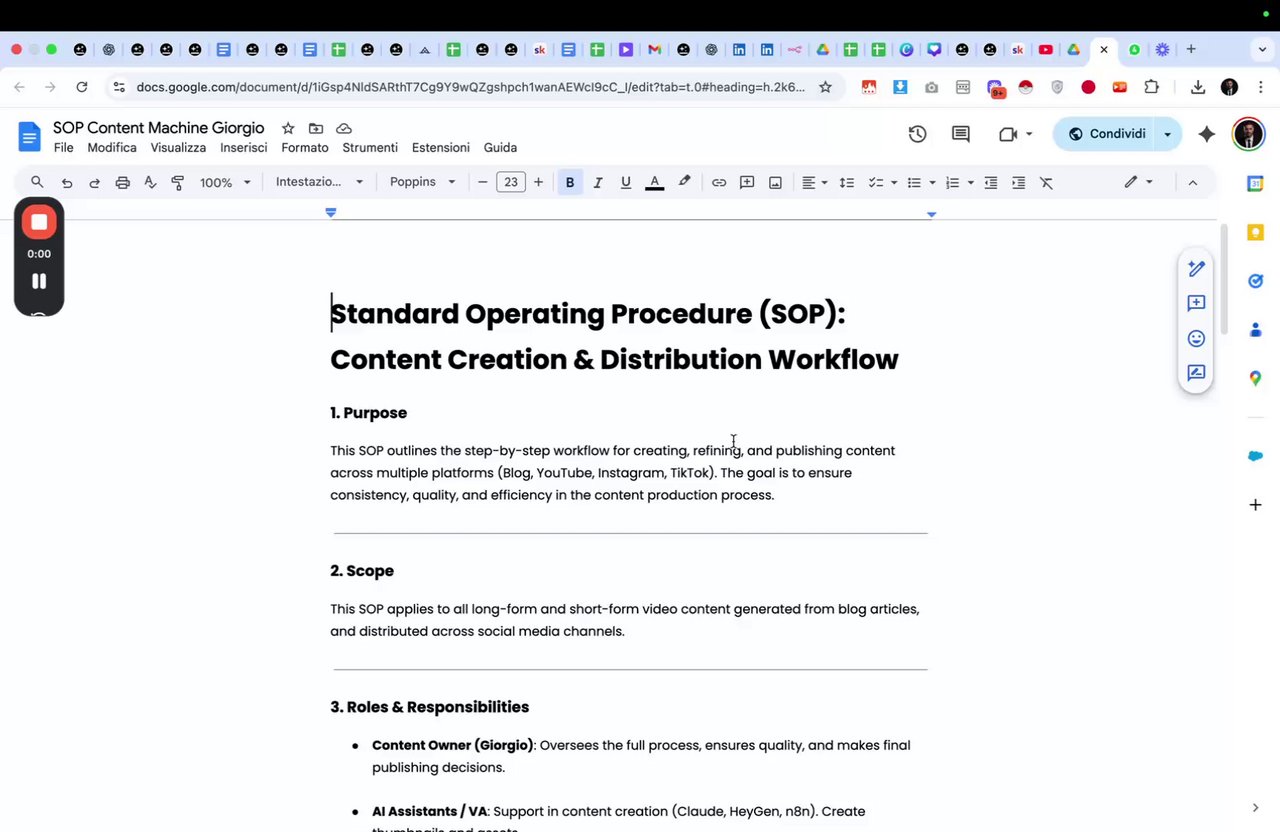Viewport: 1280px width, 832px height.
Task: Open the bulleted list dropdown
Action: pos(920,182)
